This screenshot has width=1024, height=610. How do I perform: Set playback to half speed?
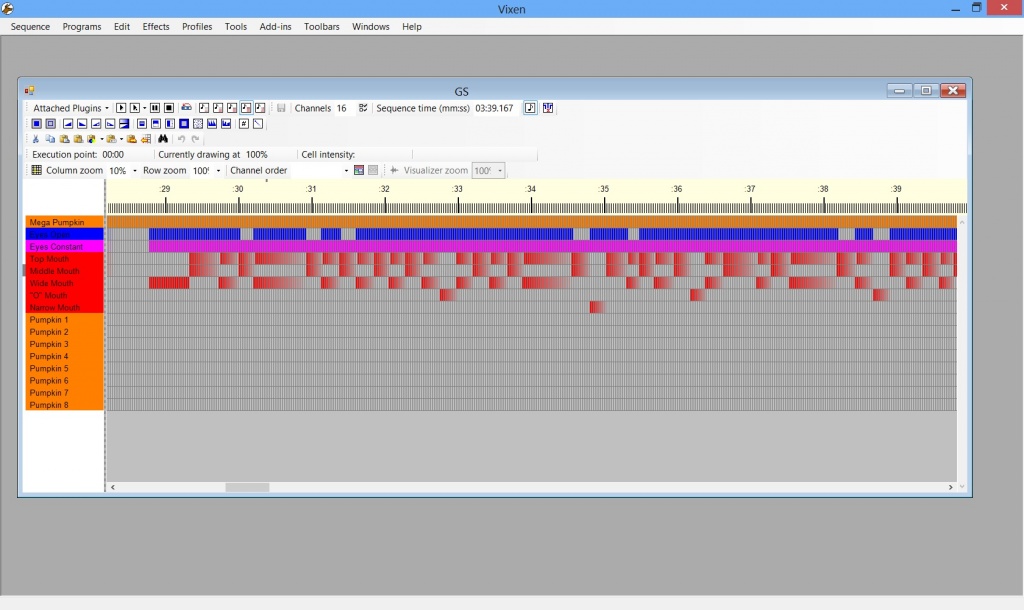[x=218, y=108]
